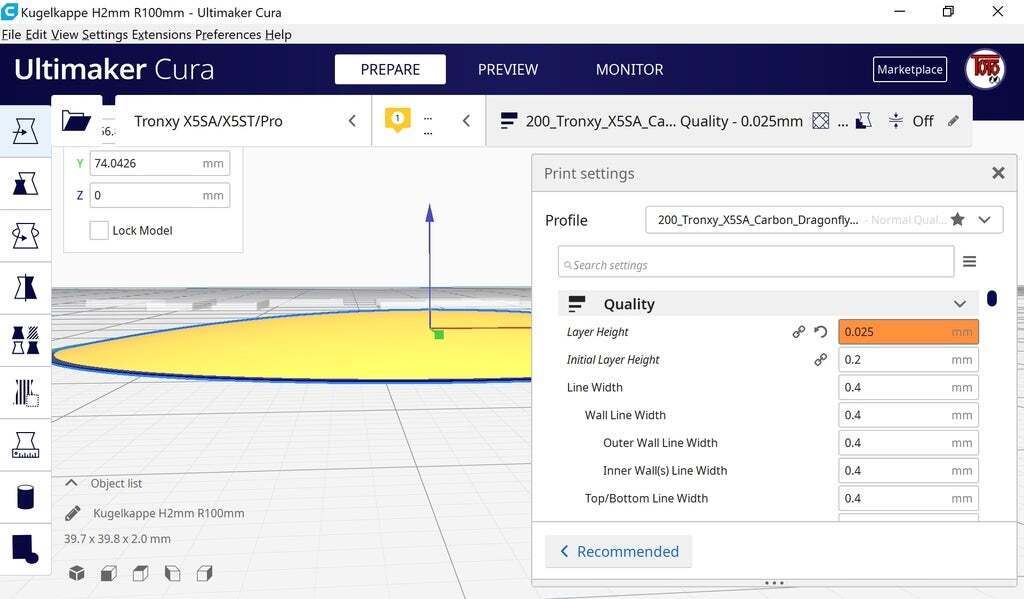Open the View menu
Screen dimensions: 1024x599
pos(65,35)
